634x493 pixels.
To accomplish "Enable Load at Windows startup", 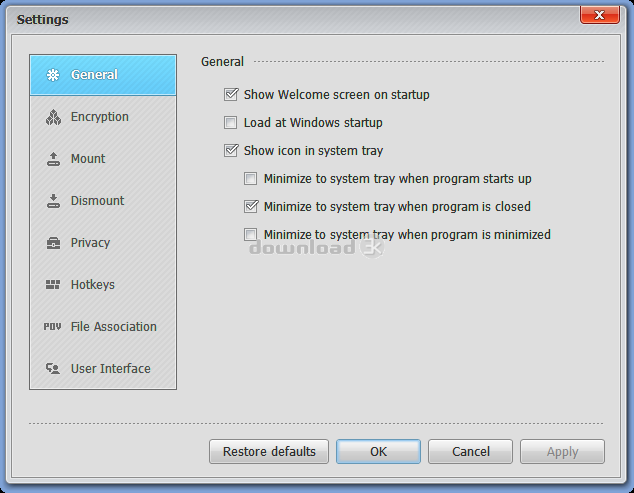I will coord(231,123).
